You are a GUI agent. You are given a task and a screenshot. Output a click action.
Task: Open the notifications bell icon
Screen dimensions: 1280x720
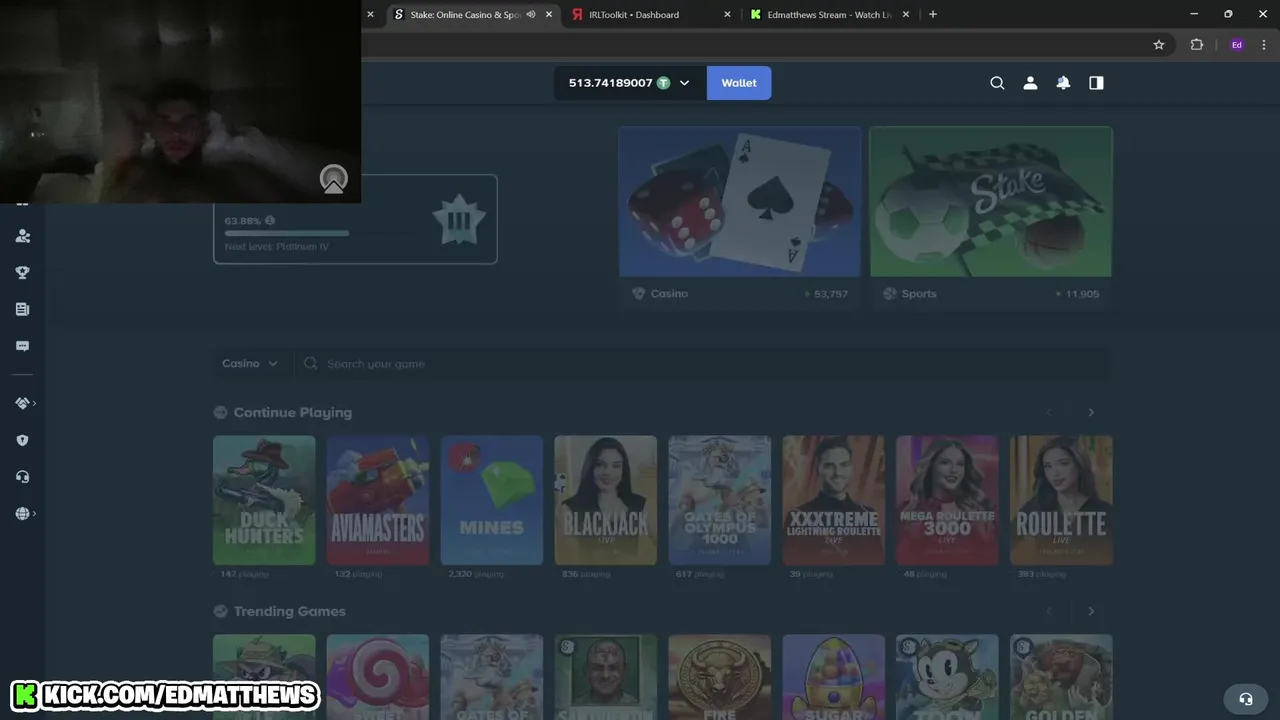1063,83
